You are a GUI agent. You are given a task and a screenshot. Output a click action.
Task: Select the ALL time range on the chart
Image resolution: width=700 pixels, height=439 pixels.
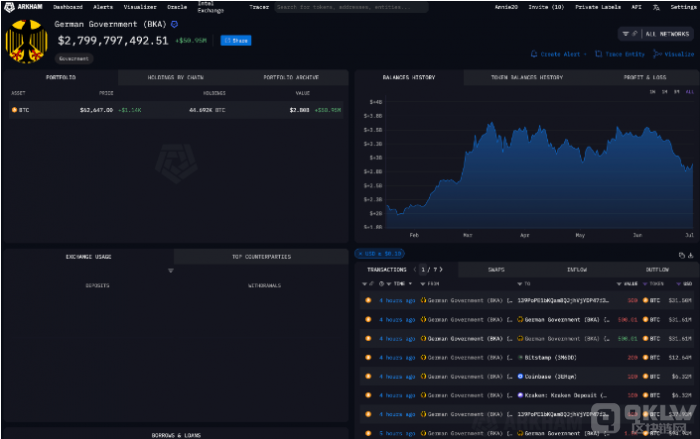tap(690, 92)
